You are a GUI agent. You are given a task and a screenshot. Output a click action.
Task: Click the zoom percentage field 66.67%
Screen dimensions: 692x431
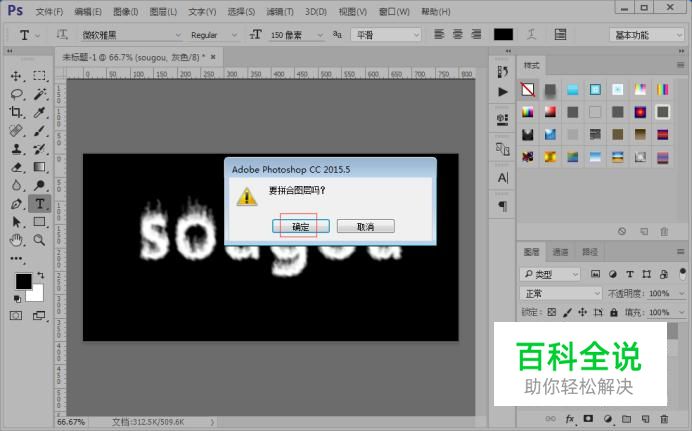[71, 422]
